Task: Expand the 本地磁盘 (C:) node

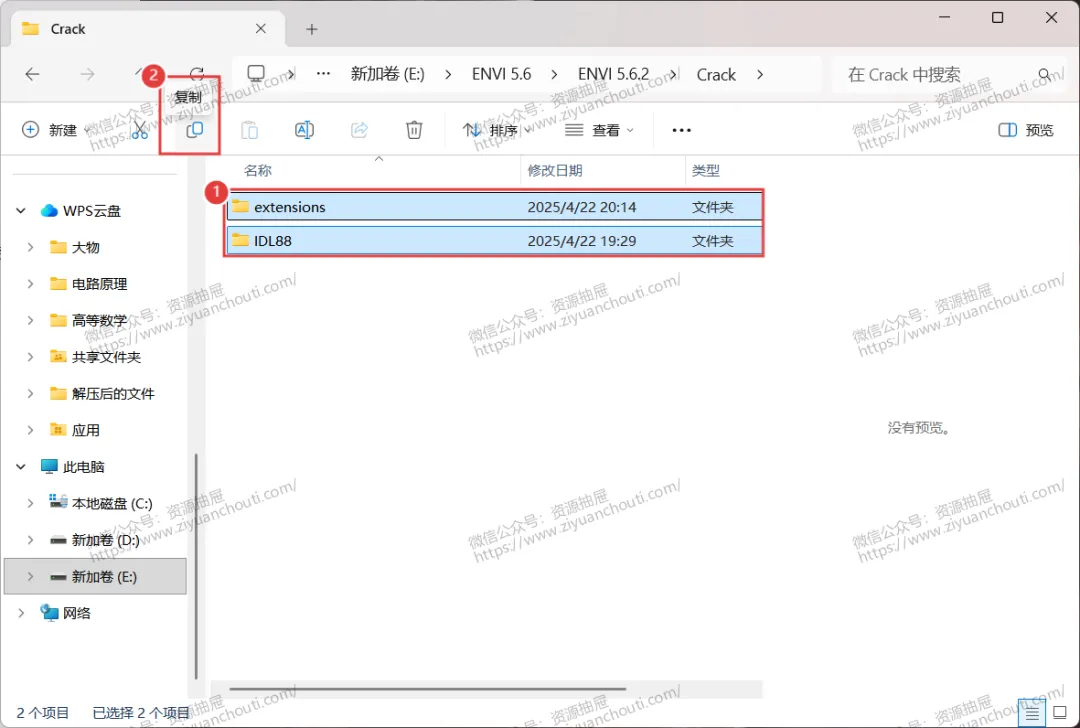Action: 30,503
